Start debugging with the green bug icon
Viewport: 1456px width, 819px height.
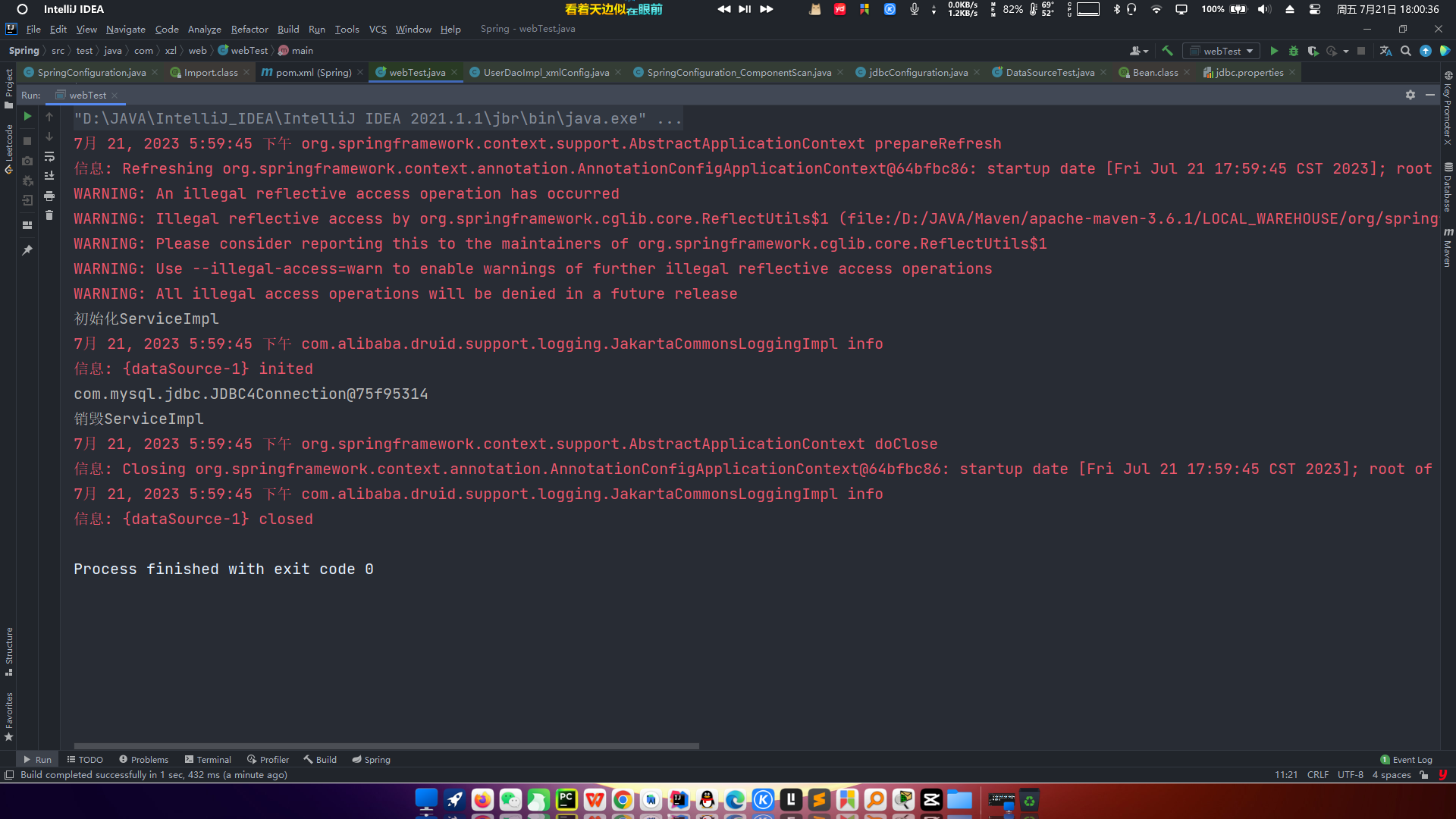point(1294,51)
